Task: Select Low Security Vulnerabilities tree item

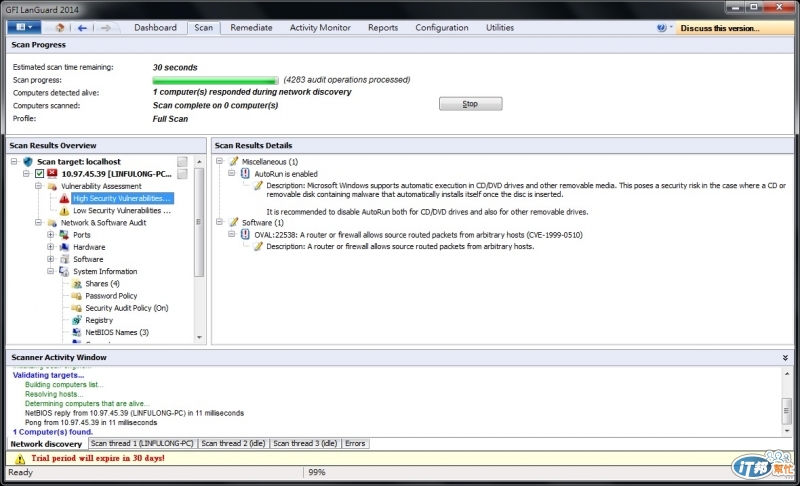Action: click(121, 211)
